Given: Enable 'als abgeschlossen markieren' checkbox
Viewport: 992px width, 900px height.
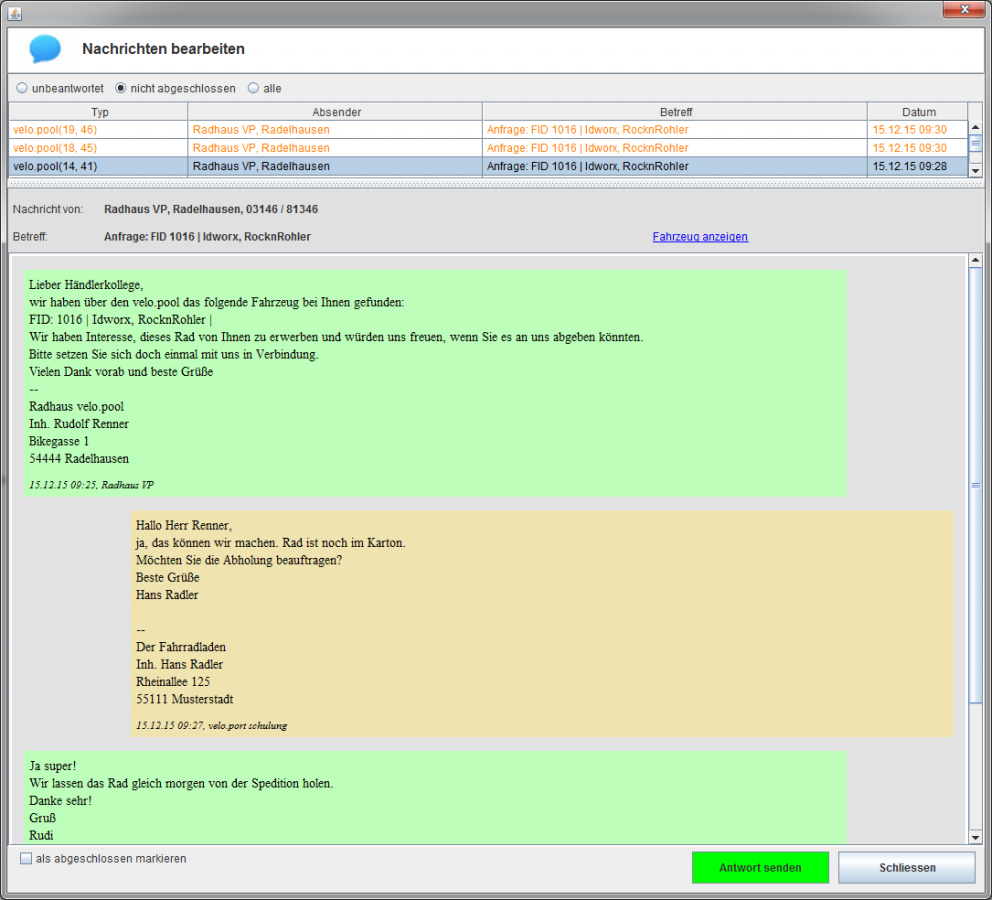Looking at the screenshot, I should [27, 858].
